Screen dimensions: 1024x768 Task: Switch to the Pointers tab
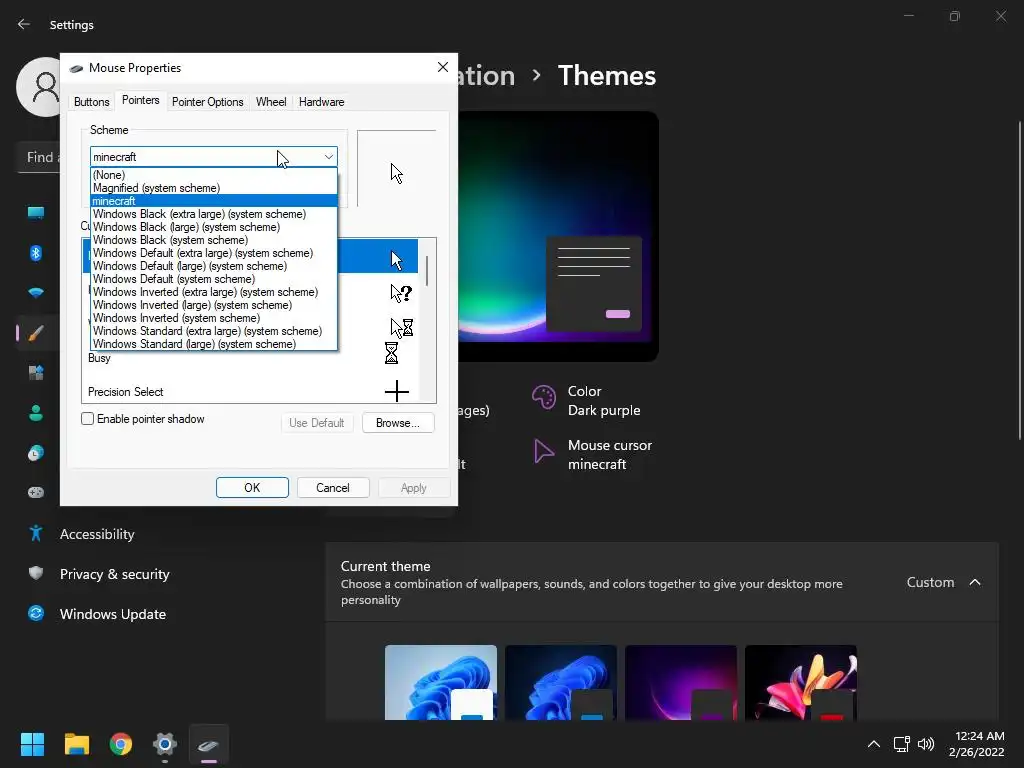(x=140, y=100)
